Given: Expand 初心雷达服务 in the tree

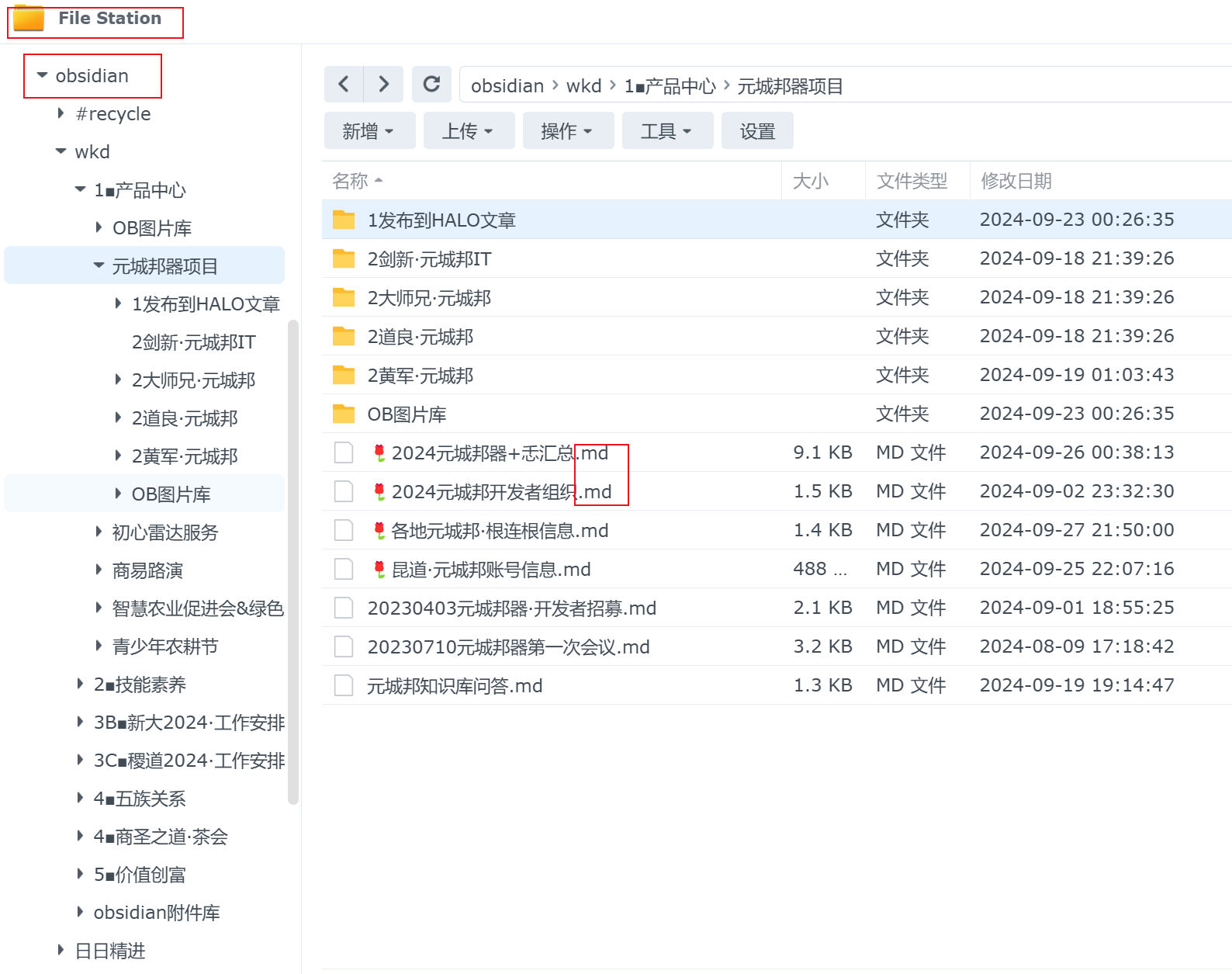Looking at the screenshot, I should click(x=99, y=532).
